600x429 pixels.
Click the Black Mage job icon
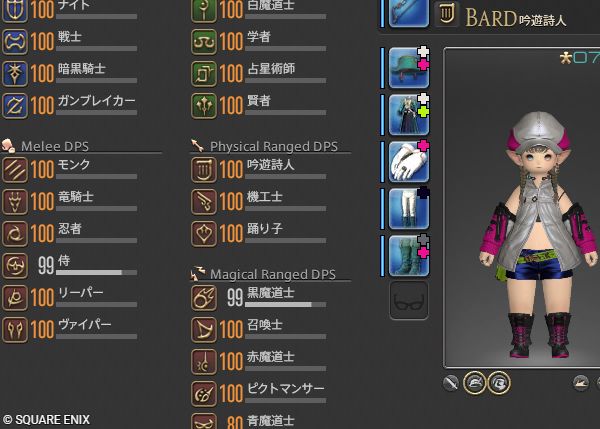tap(204, 297)
